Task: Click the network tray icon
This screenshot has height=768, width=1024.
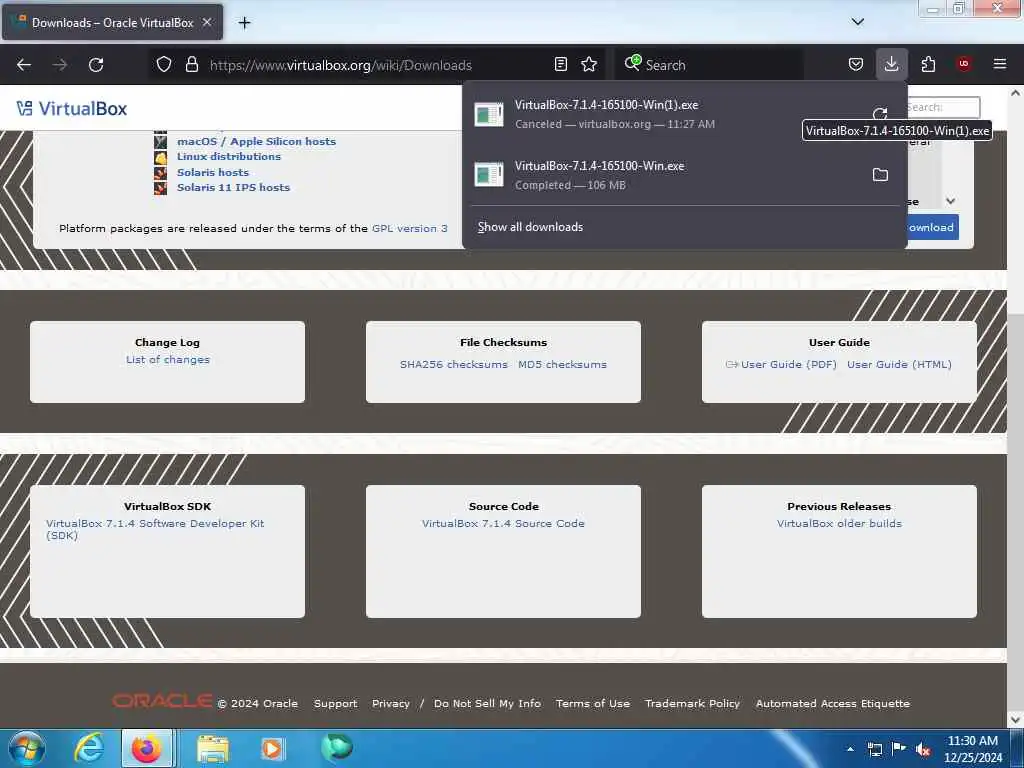Action: tap(874, 749)
